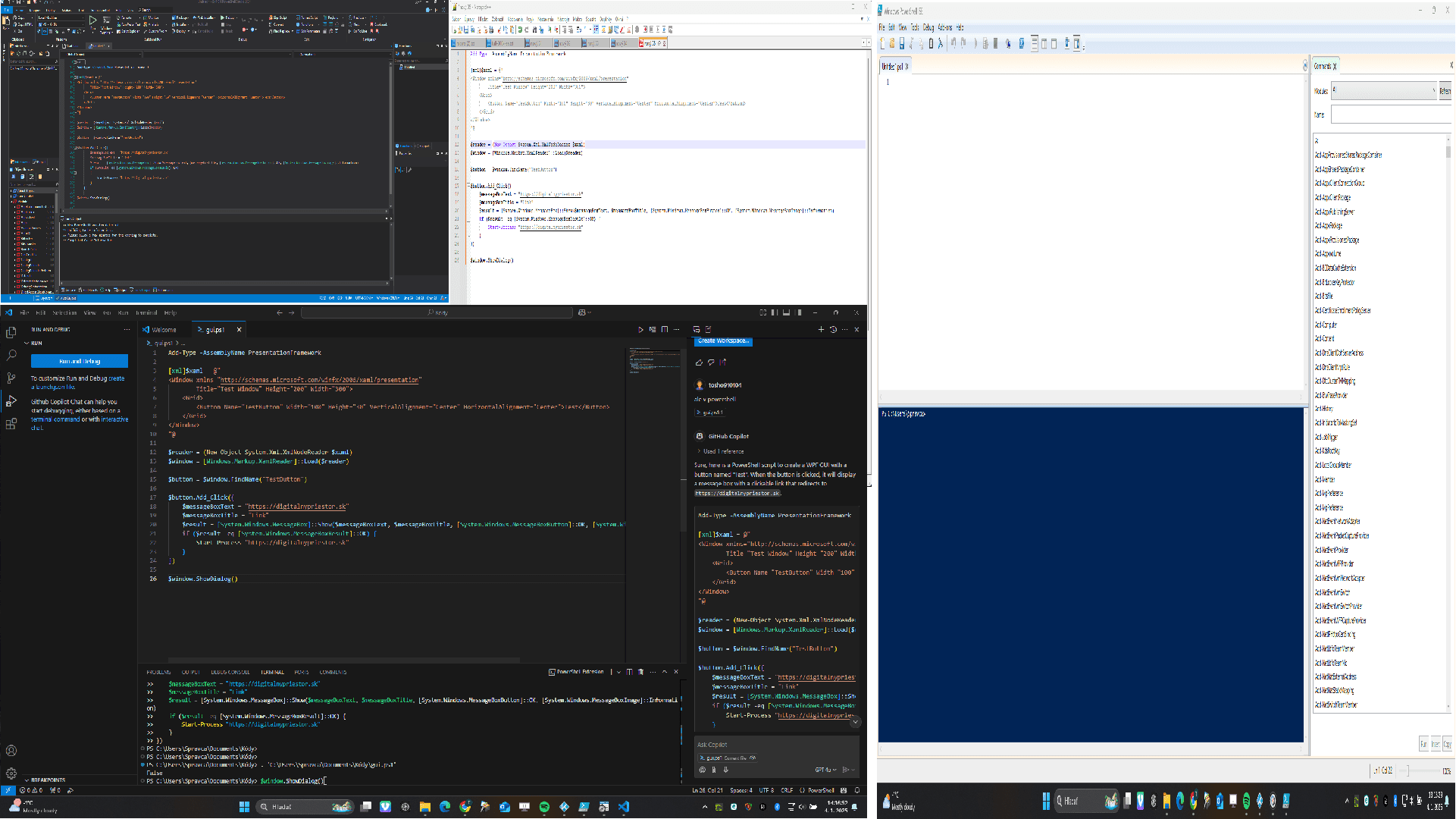Open the GPT-4o model dropdown in Copilot

pyautogui.click(x=825, y=770)
